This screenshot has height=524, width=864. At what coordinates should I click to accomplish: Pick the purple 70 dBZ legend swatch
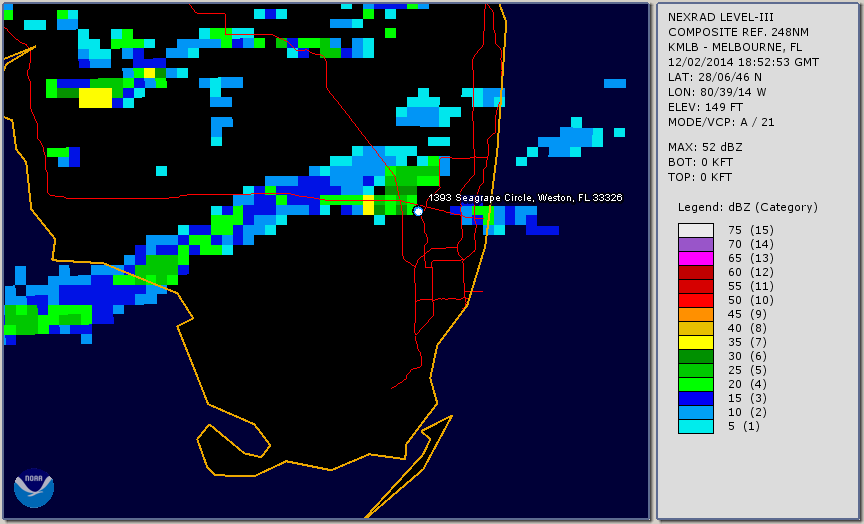(695, 244)
